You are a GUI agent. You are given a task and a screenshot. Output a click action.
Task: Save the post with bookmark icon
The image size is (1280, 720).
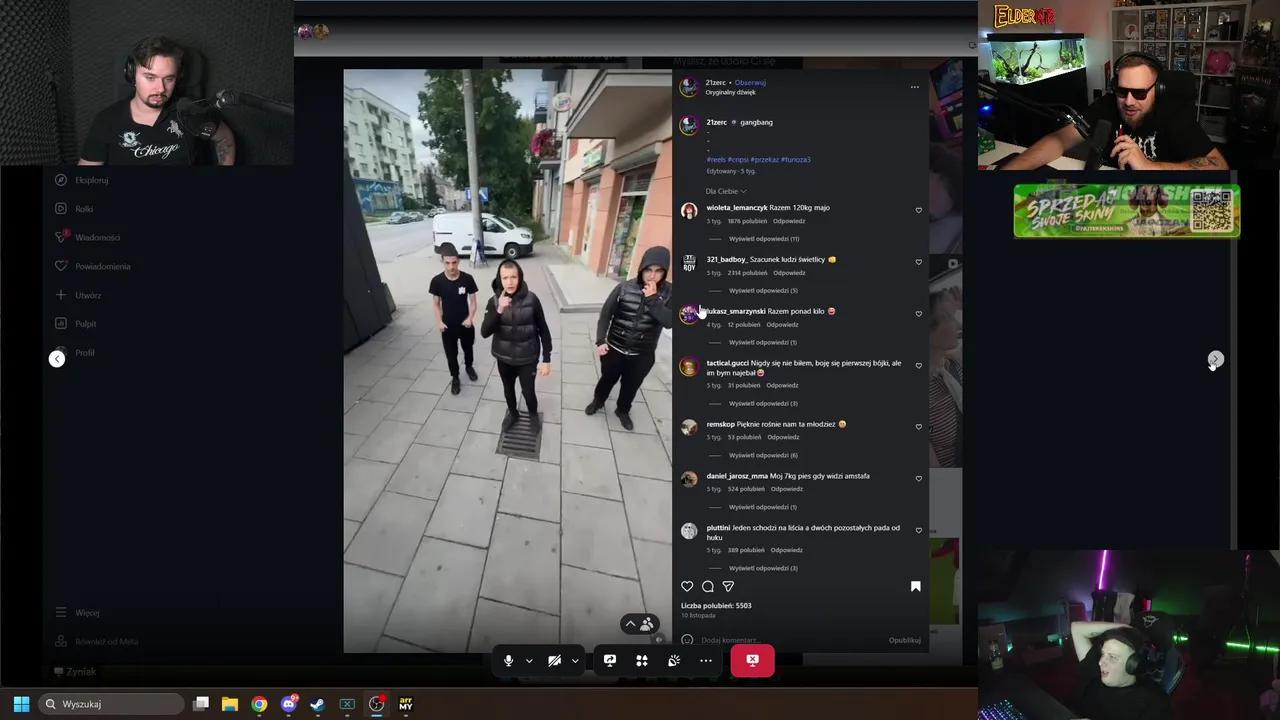(915, 586)
